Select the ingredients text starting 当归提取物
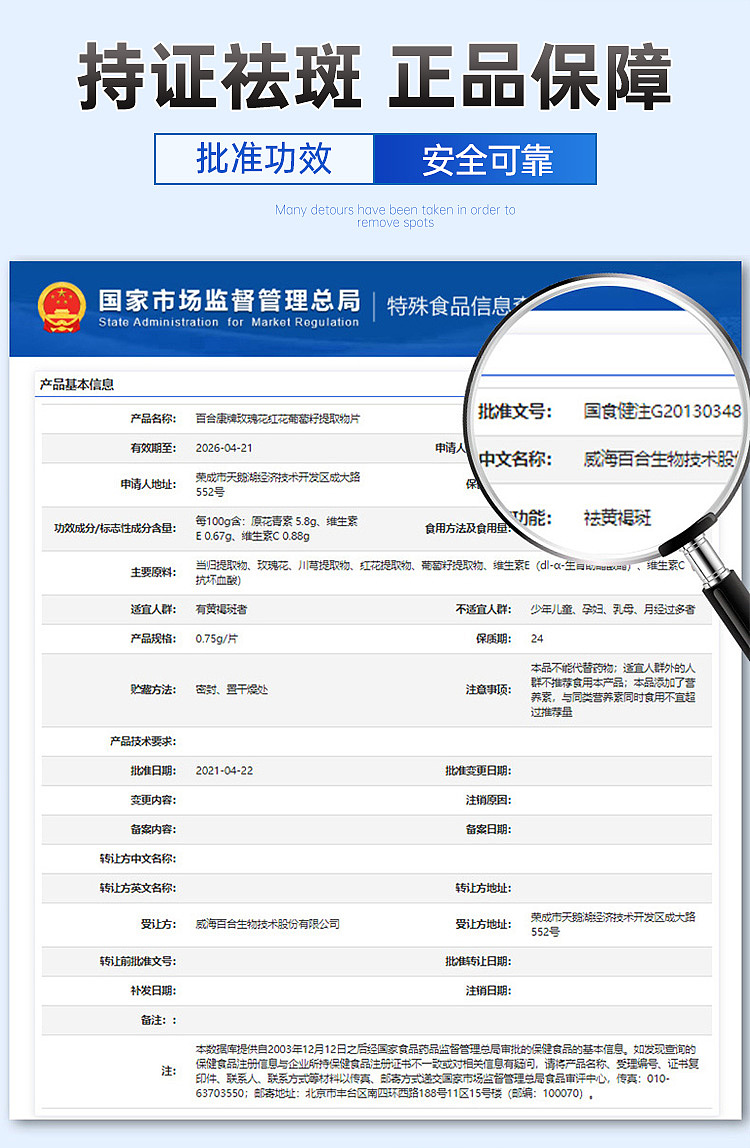The width and height of the screenshot is (750, 1148). pyautogui.click(x=439, y=573)
